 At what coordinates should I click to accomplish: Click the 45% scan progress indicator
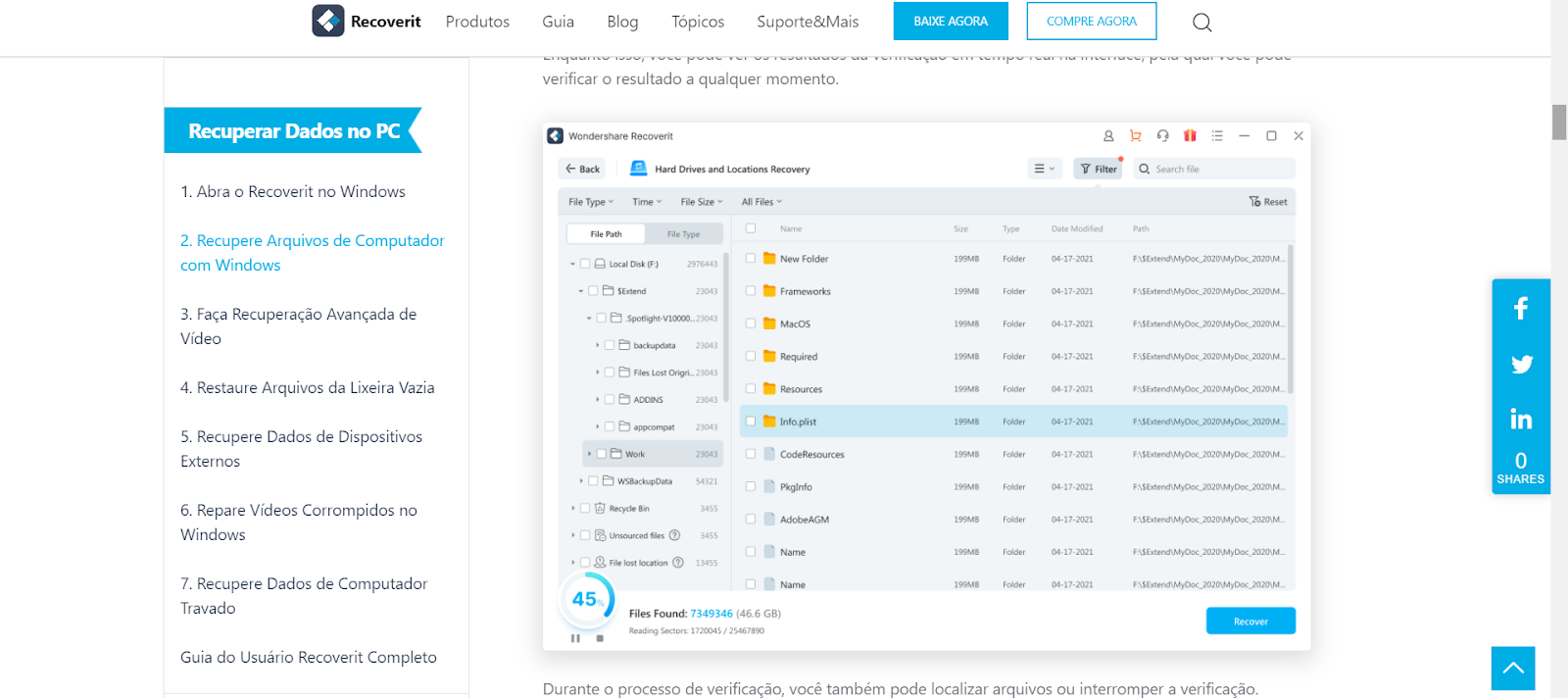(x=587, y=599)
